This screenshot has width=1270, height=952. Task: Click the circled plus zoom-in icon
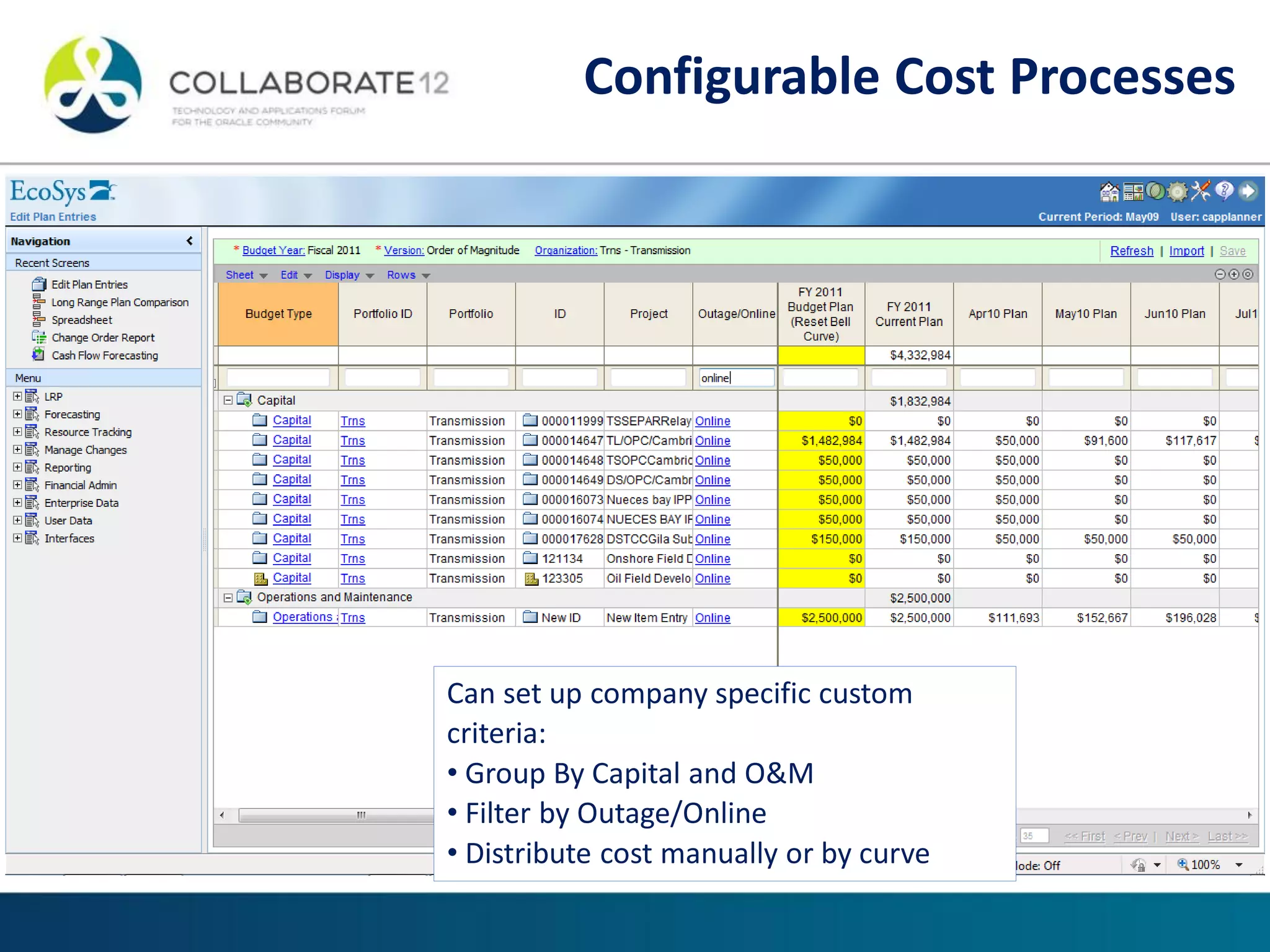point(1234,275)
